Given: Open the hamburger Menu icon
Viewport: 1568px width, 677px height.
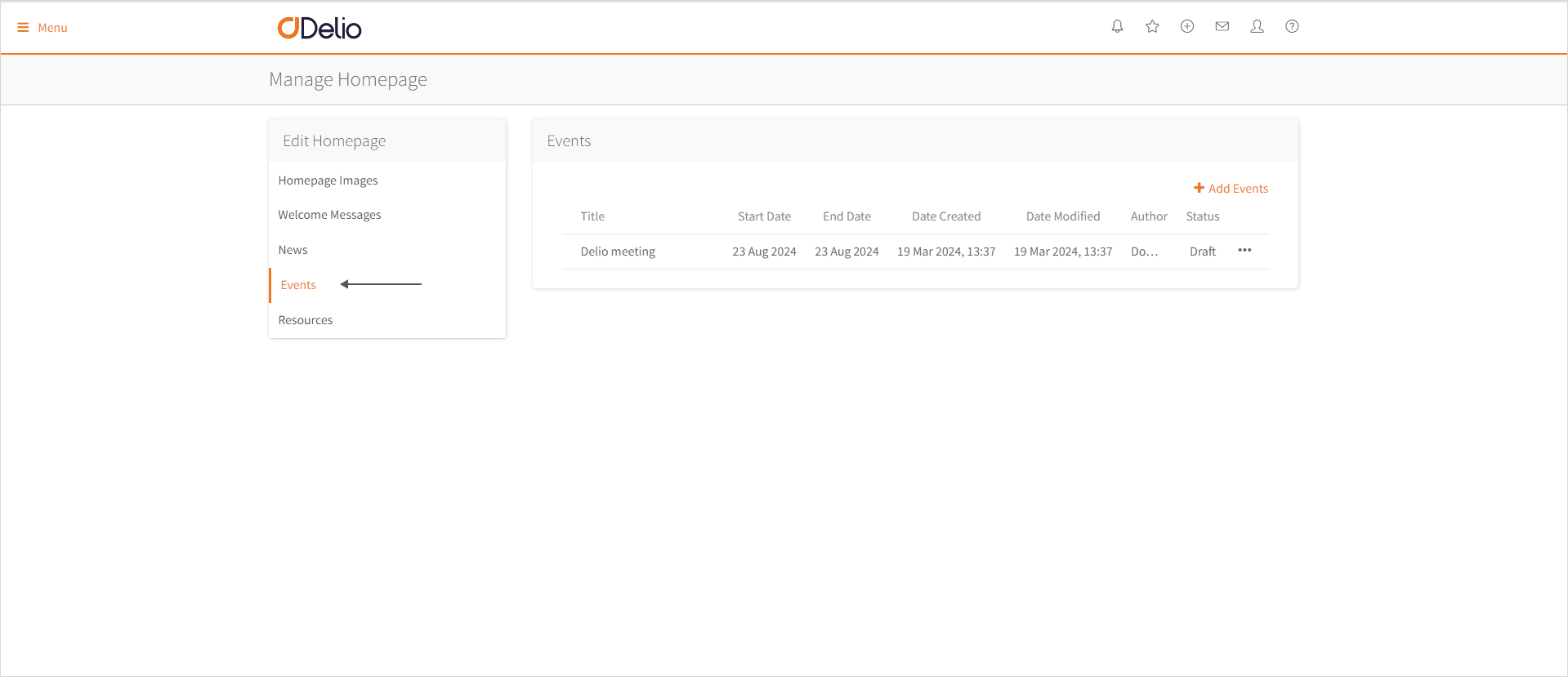Looking at the screenshot, I should pyautogui.click(x=23, y=28).
